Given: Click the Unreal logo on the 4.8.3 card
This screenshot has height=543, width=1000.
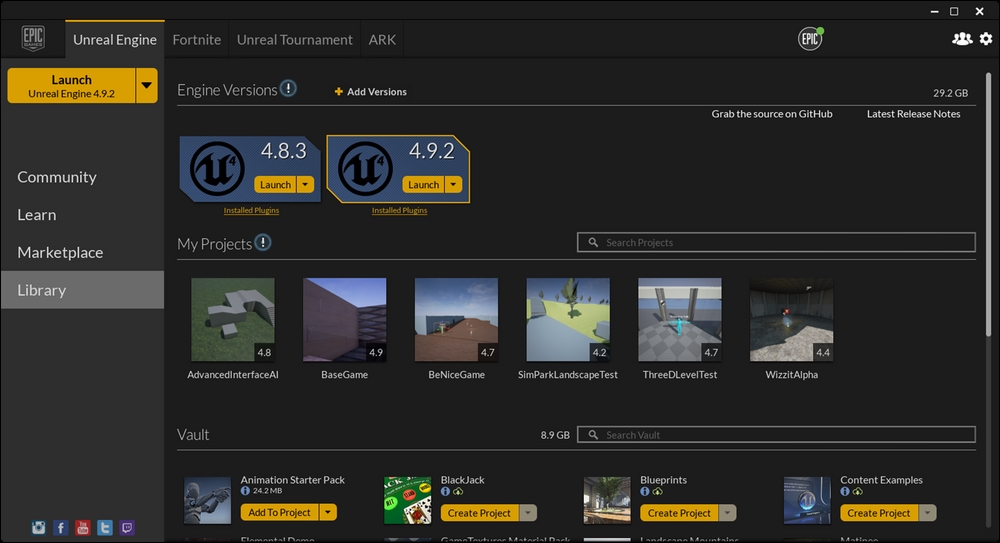Looking at the screenshot, I should (217, 168).
